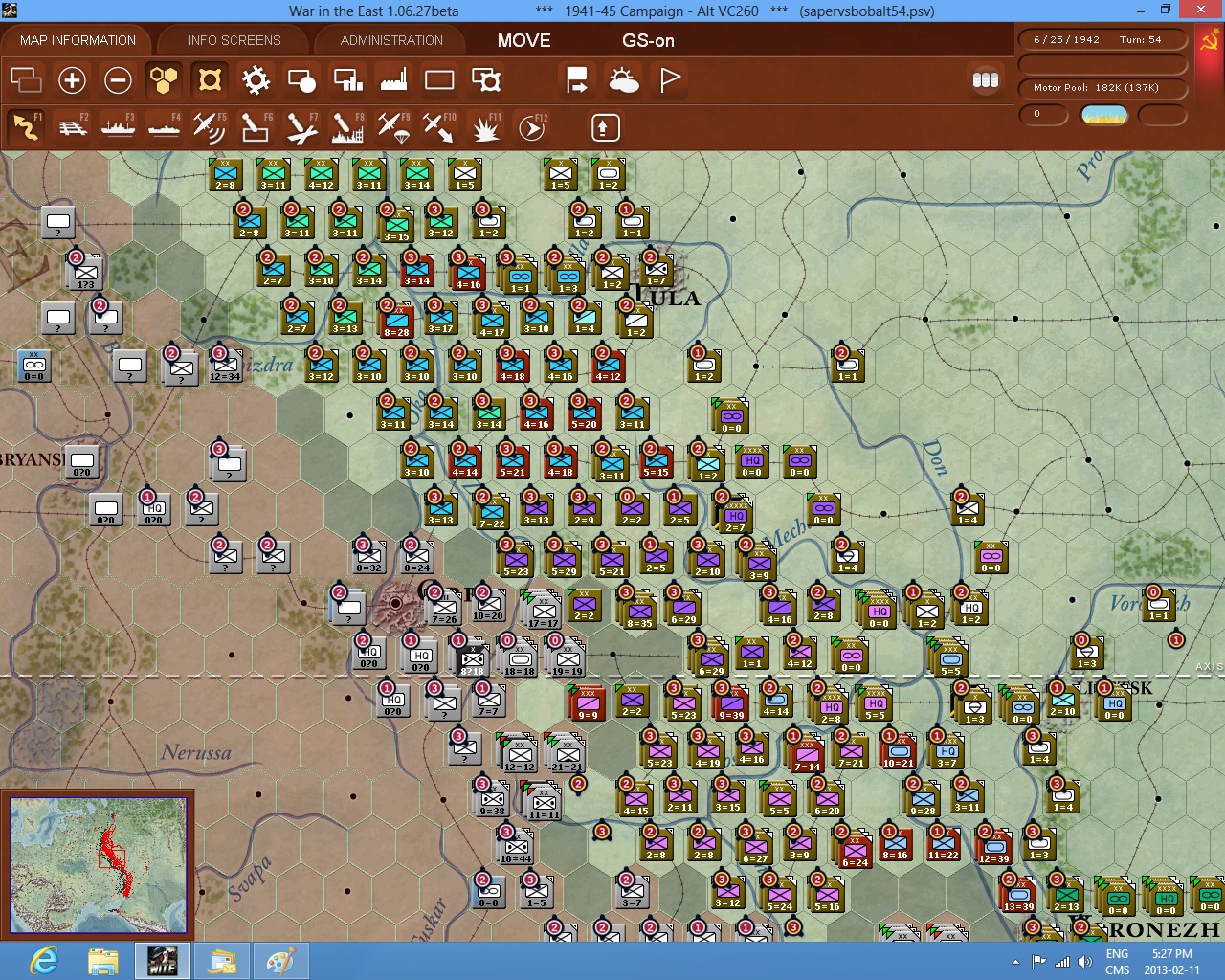Click the database barrels icon
Screen dimensions: 1225x980
click(986, 79)
